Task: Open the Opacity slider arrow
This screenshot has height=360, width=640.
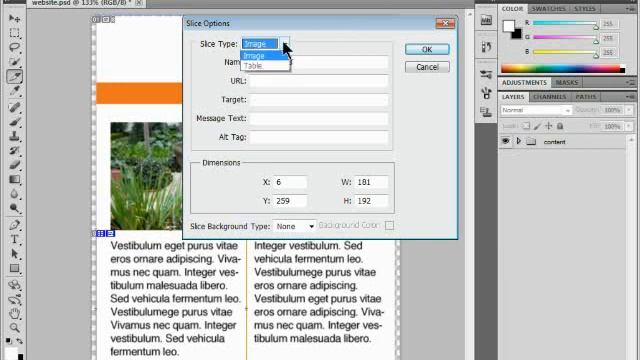Action: point(629,110)
